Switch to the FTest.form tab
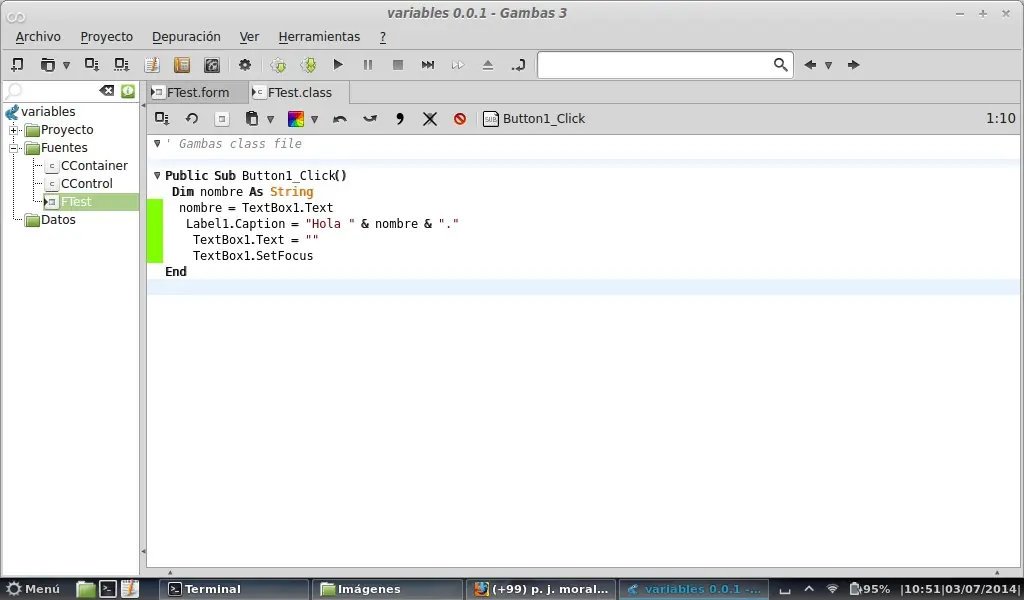This screenshot has height=600, width=1024. coord(198,93)
